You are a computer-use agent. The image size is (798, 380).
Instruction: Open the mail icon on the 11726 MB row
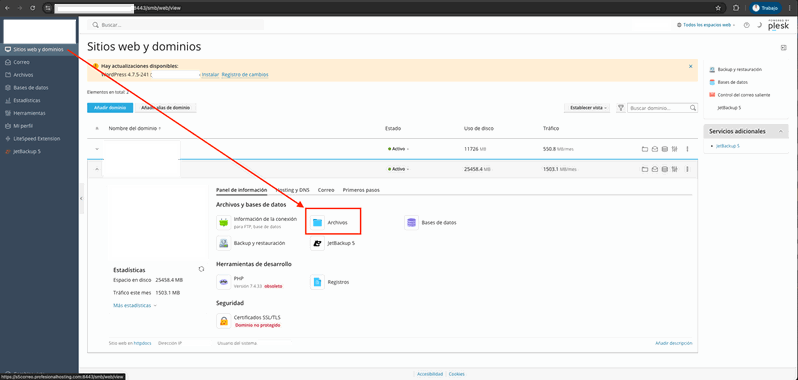click(654, 149)
